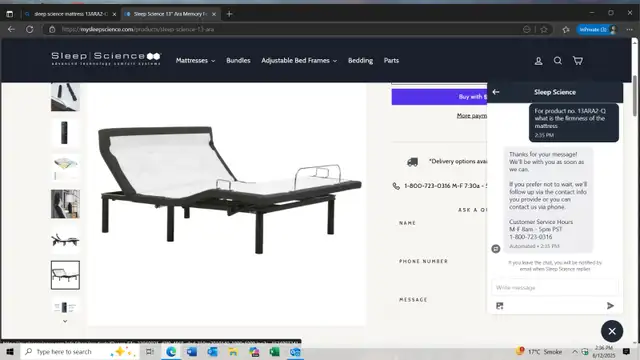Close the chat widget with X button
This screenshot has height=360, width=640.
click(612, 331)
